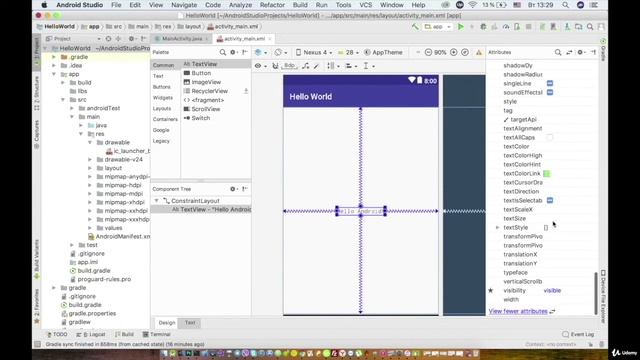Open design surface layers dropdown
The height and width of the screenshot is (360, 640).
[x=260, y=52]
